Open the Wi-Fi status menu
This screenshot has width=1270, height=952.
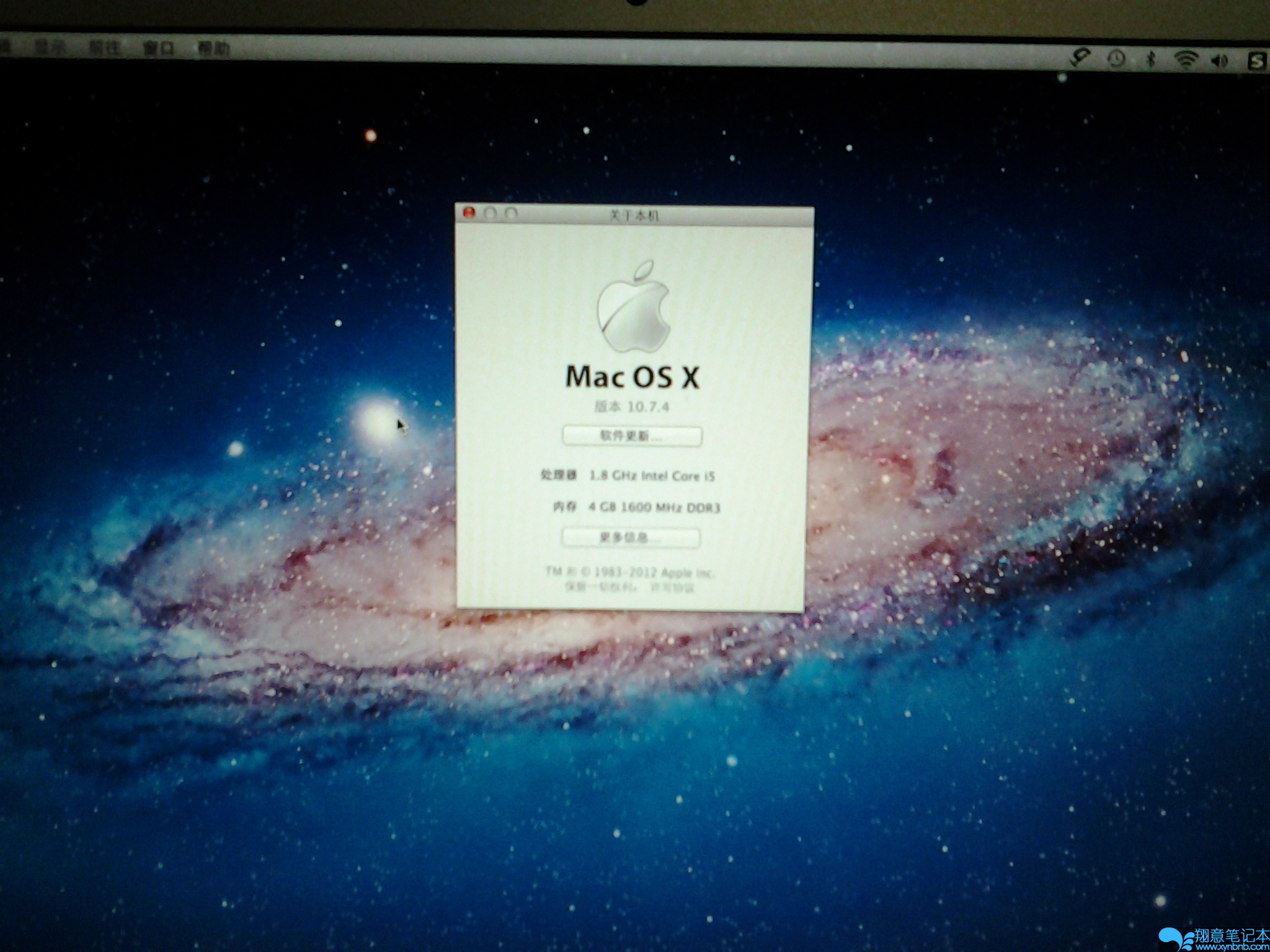(x=1186, y=60)
